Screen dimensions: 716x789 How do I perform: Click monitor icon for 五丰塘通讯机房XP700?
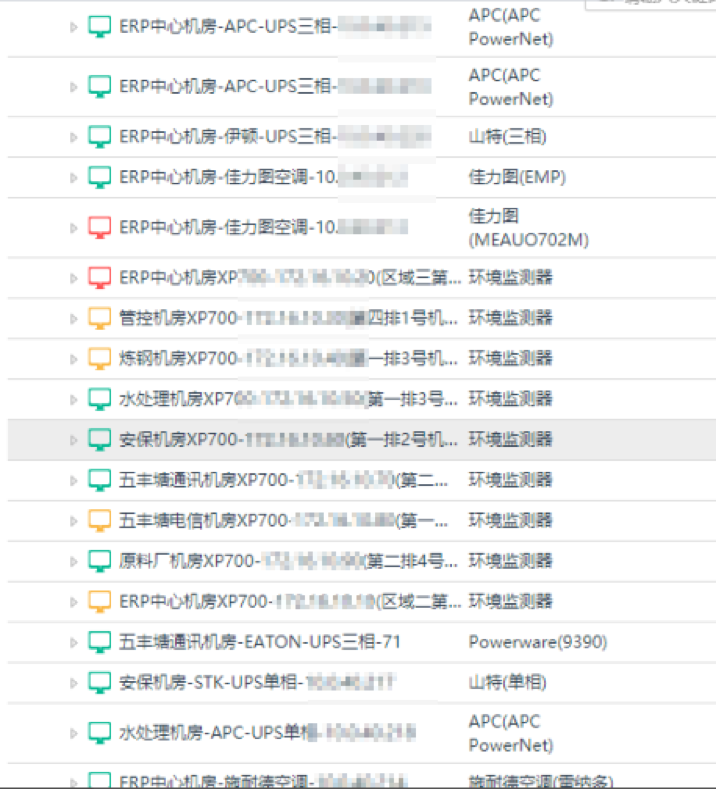pos(100,481)
